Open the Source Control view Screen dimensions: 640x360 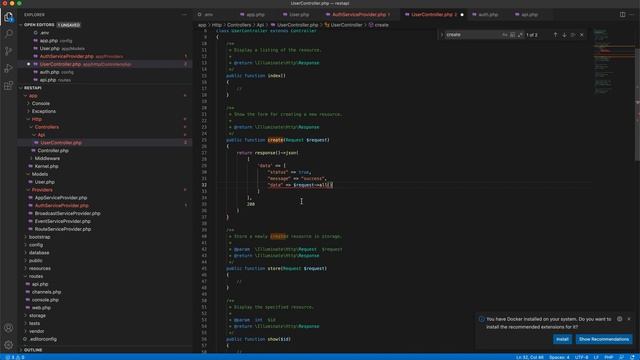click(x=9, y=51)
